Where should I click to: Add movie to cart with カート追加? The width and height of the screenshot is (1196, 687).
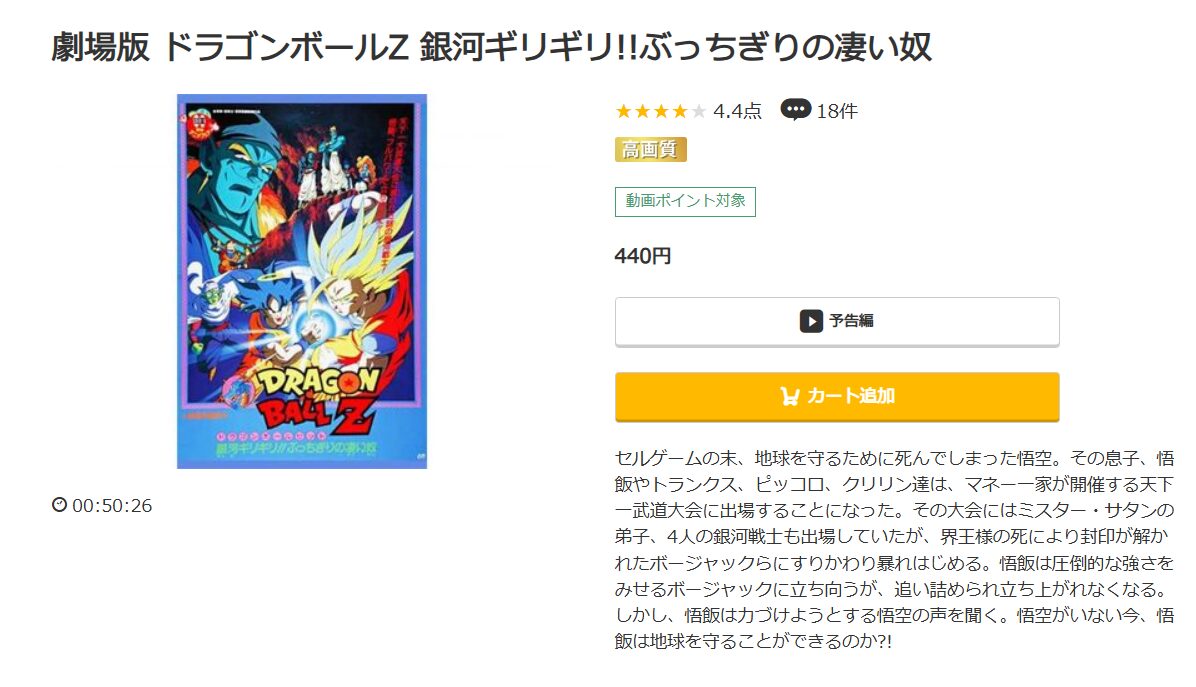[837, 396]
